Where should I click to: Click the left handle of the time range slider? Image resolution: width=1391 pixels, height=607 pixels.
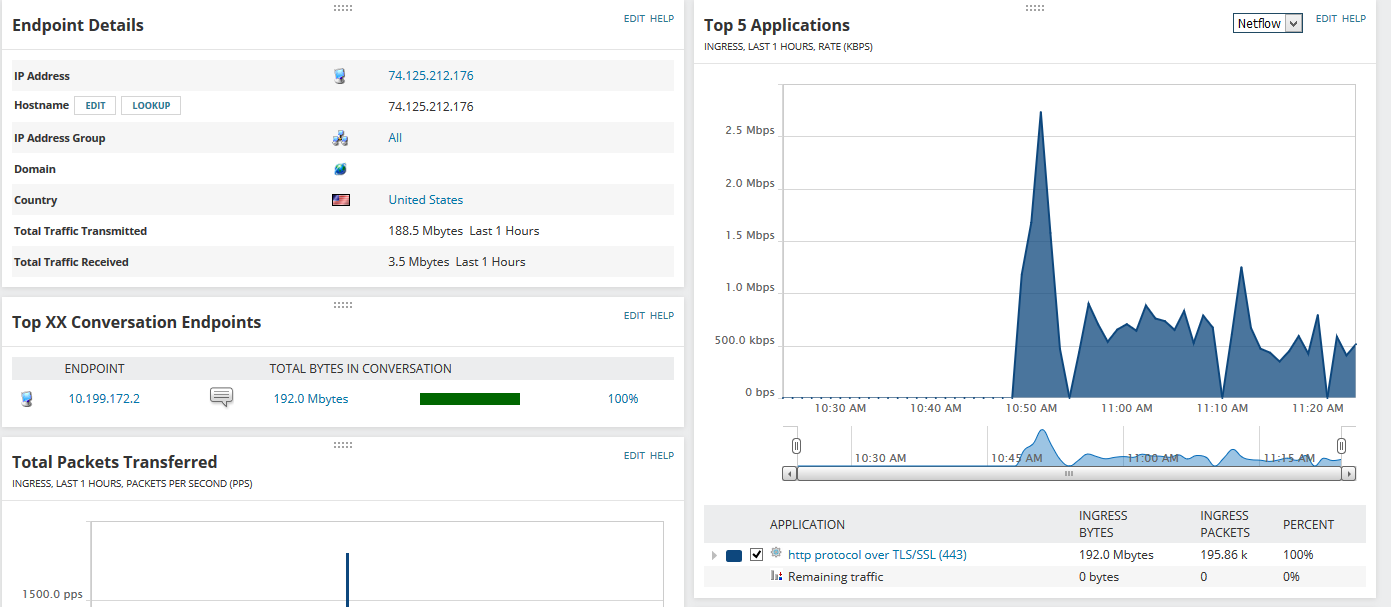796,445
